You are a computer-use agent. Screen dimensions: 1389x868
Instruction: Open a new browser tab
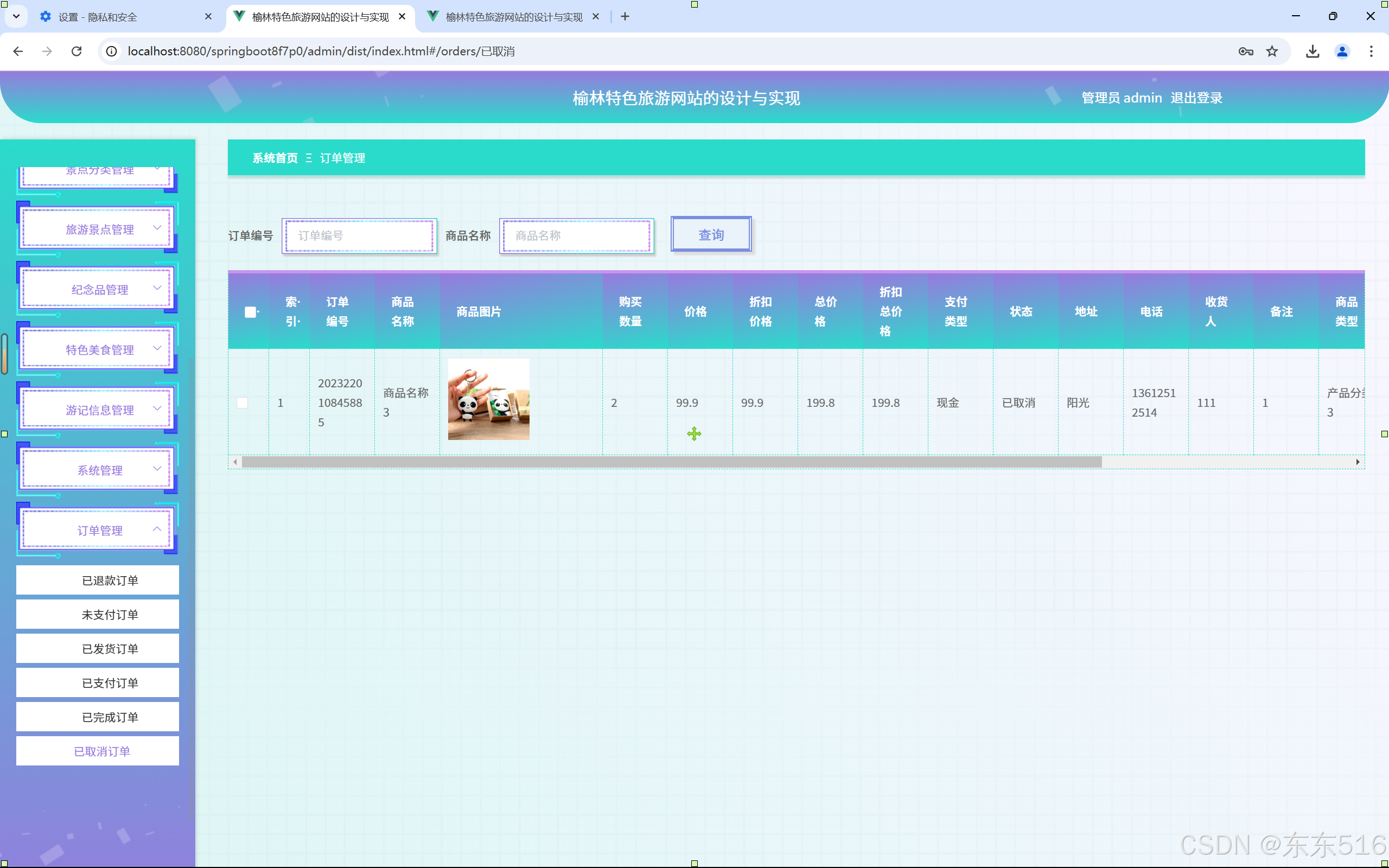pyautogui.click(x=625, y=17)
